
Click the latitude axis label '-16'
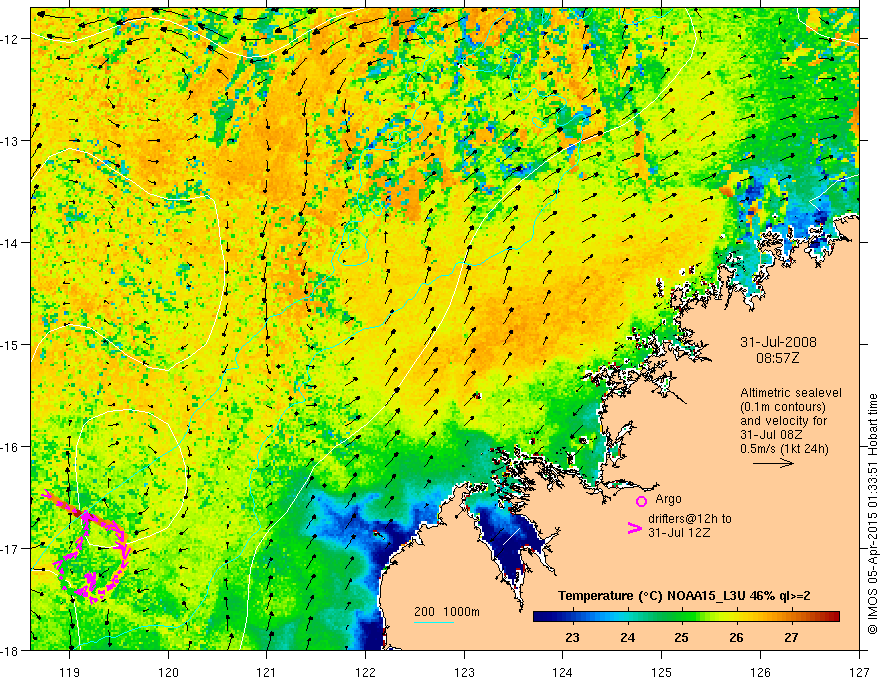(x=10, y=447)
